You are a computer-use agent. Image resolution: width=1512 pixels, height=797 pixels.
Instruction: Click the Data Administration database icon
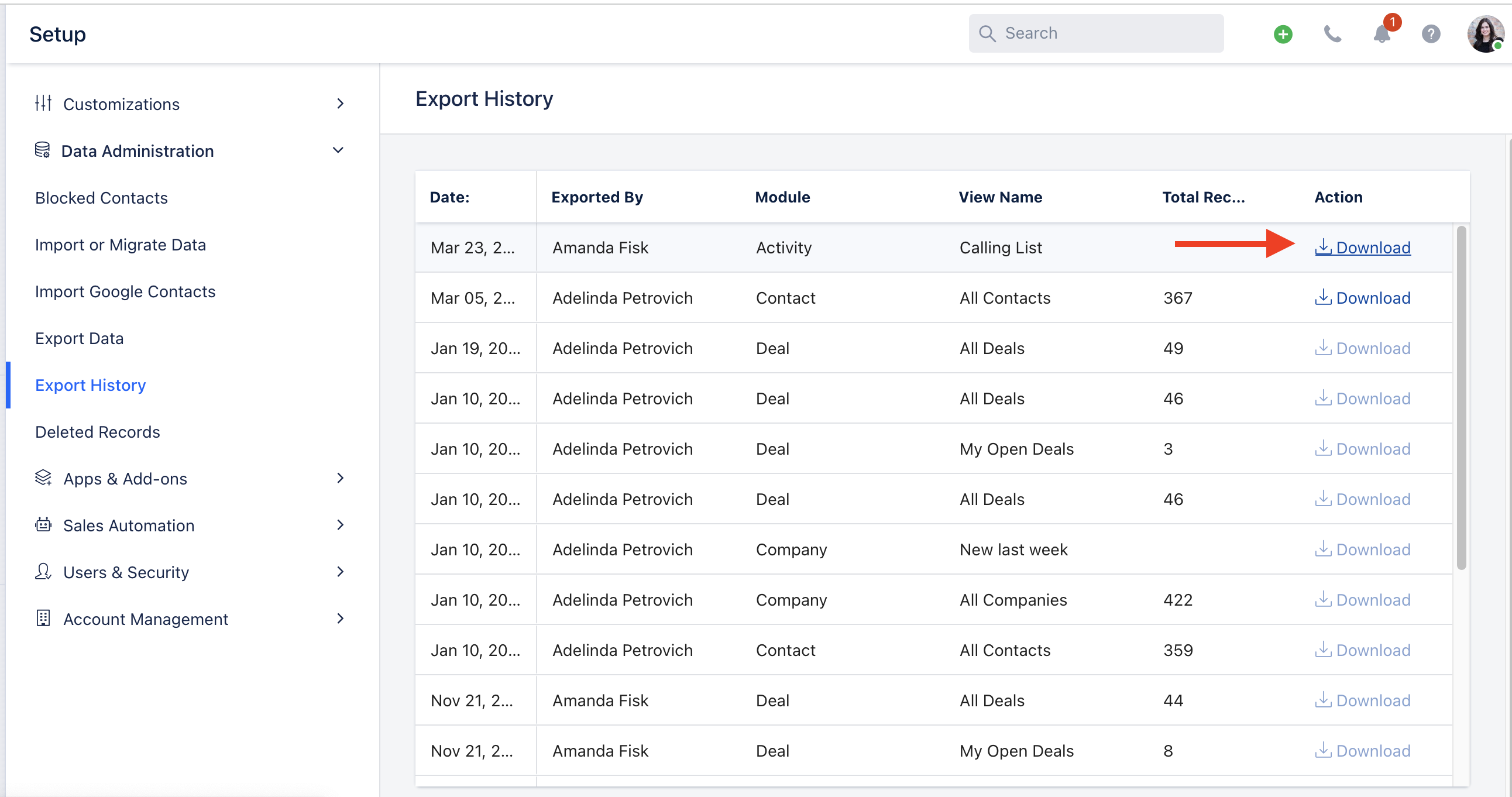pos(42,150)
